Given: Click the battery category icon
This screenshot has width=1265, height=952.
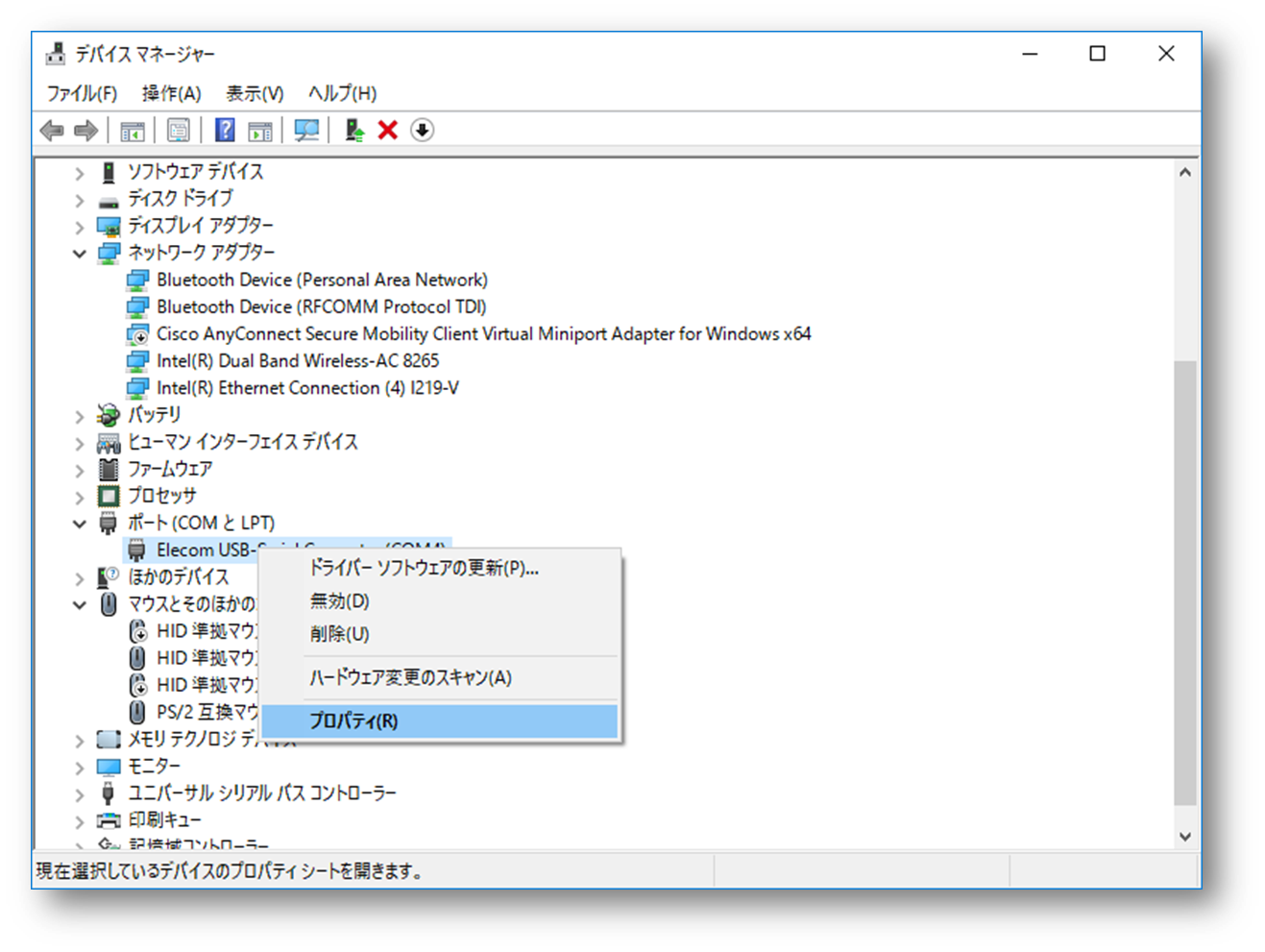Looking at the screenshot, I should pos(109,415).
